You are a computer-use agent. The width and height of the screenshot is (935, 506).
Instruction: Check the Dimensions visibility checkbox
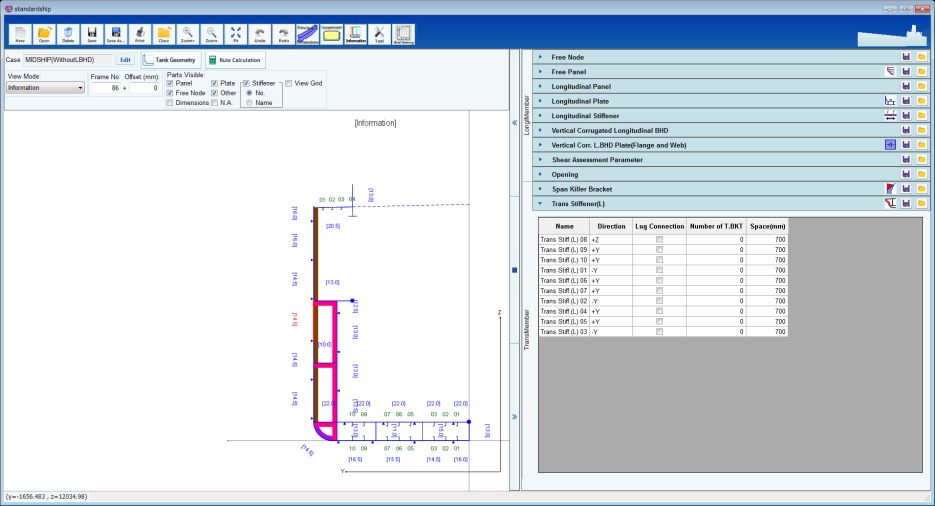(170, 102)
